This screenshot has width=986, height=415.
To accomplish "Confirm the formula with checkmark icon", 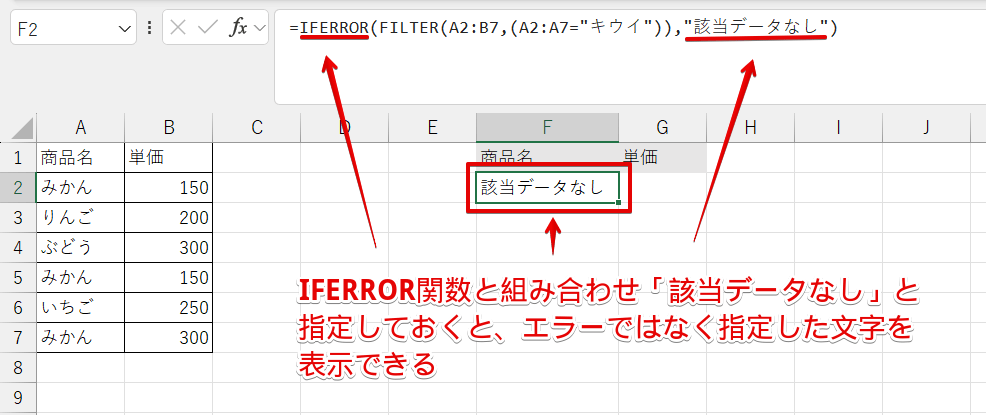I will tap(207, 28).
